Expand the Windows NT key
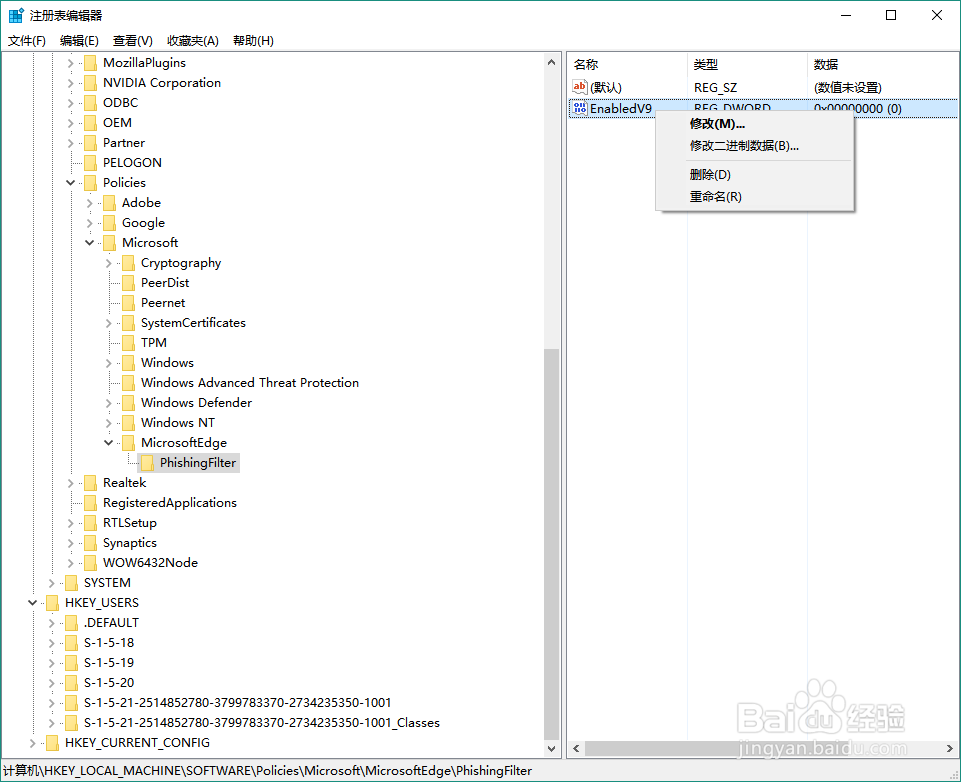 point(108,423)
